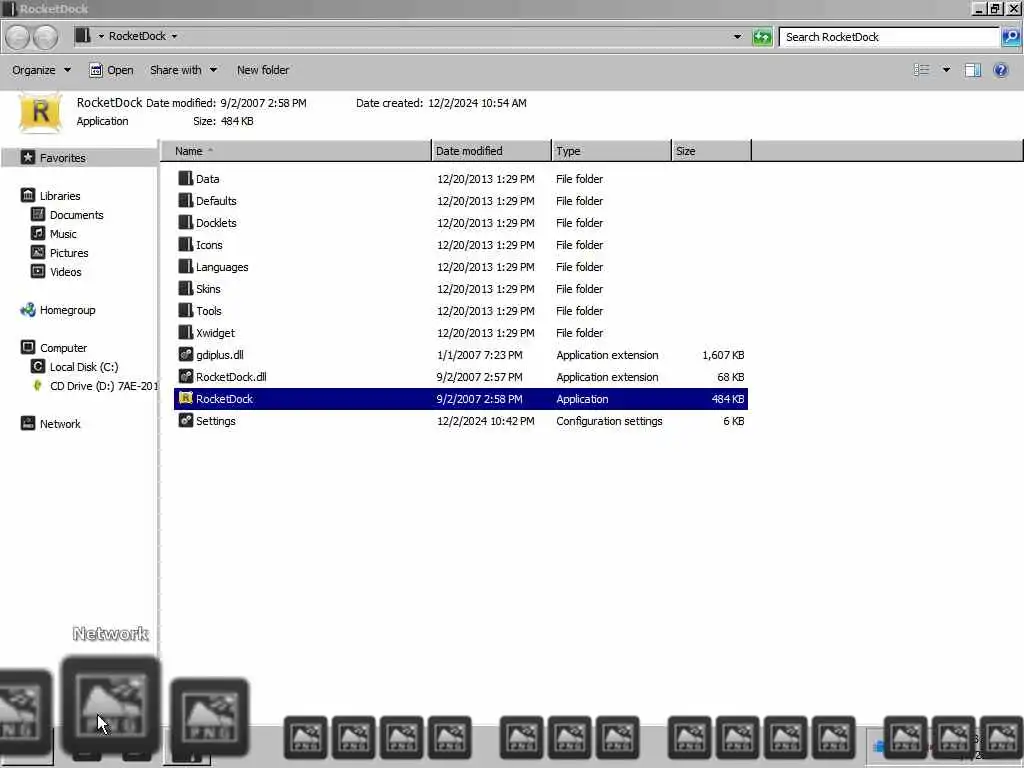
Task: Click the Open button in the toolbar
Action: pyautogui.click(x=111, y=70)
